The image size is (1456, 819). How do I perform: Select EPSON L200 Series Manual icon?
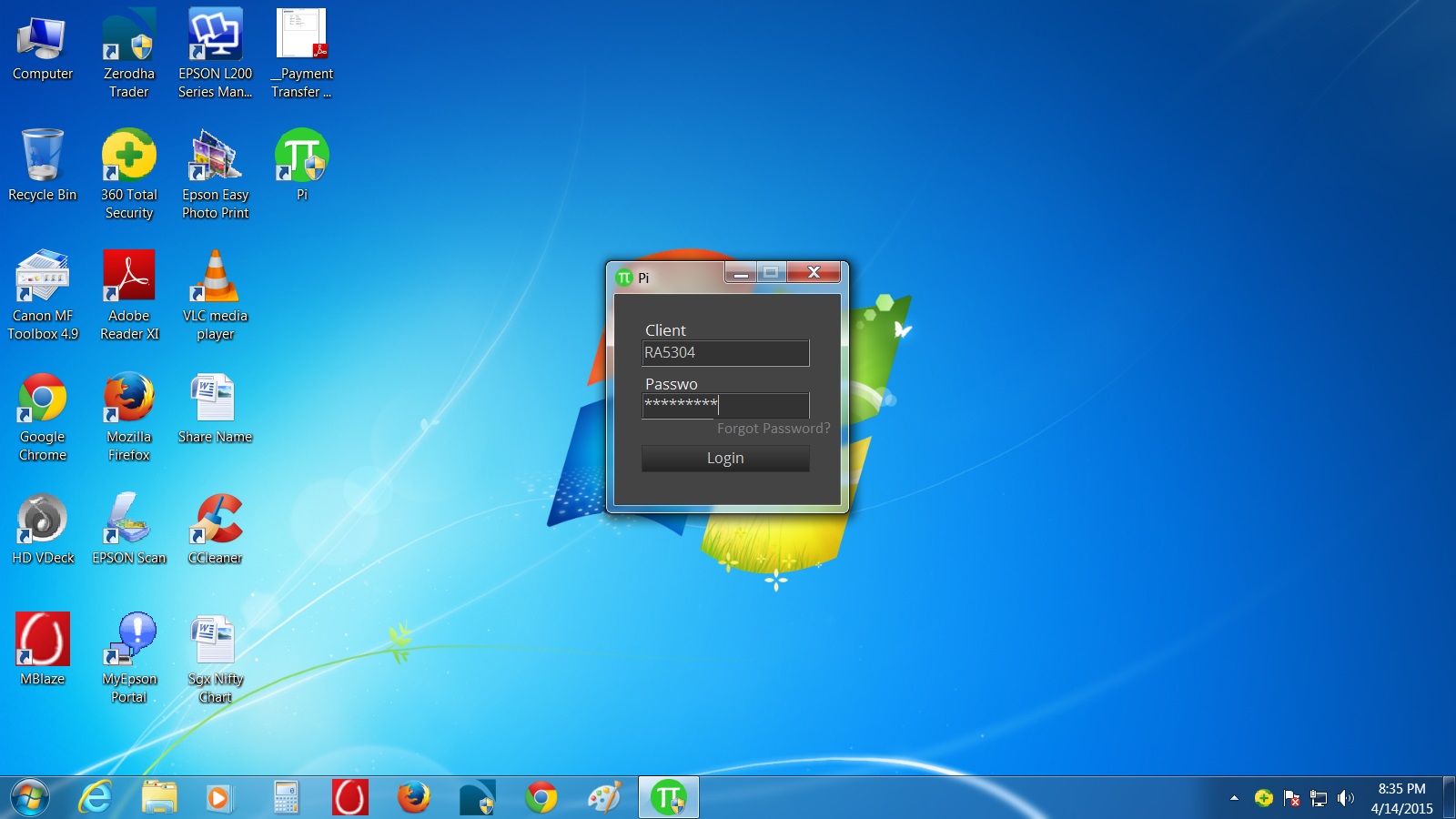[x=216, y=55]
